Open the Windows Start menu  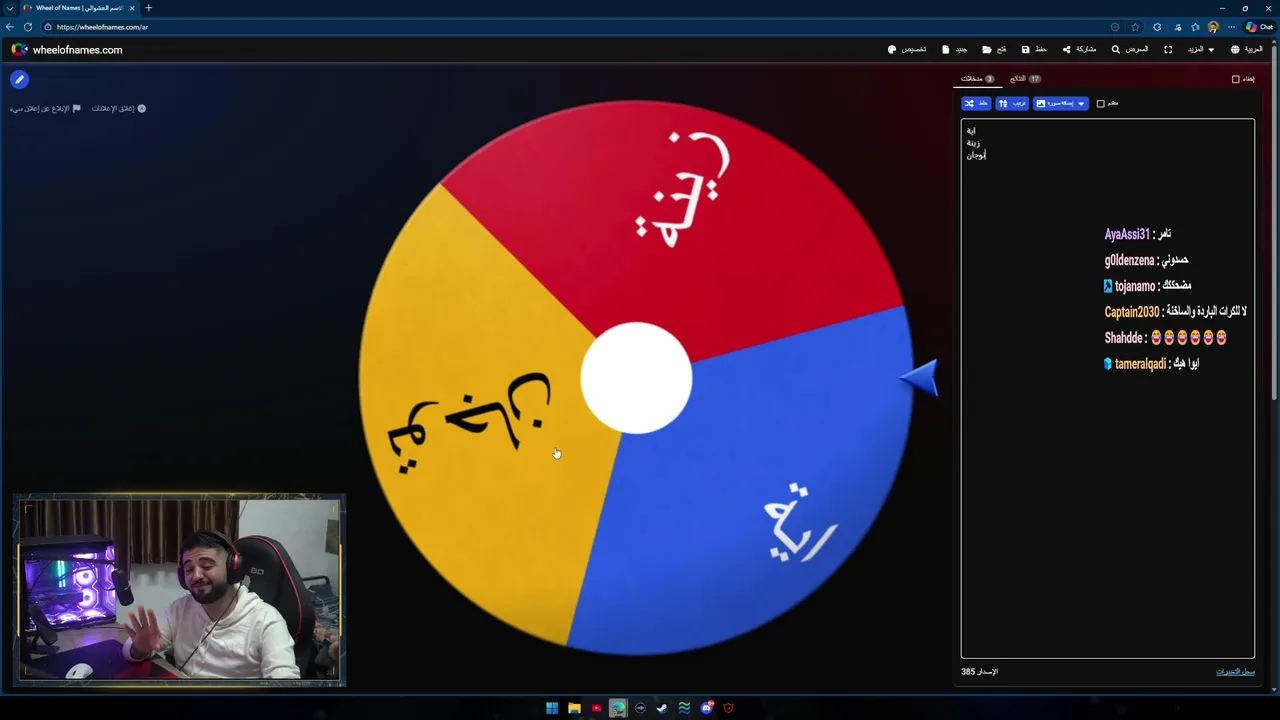(552, 708)
